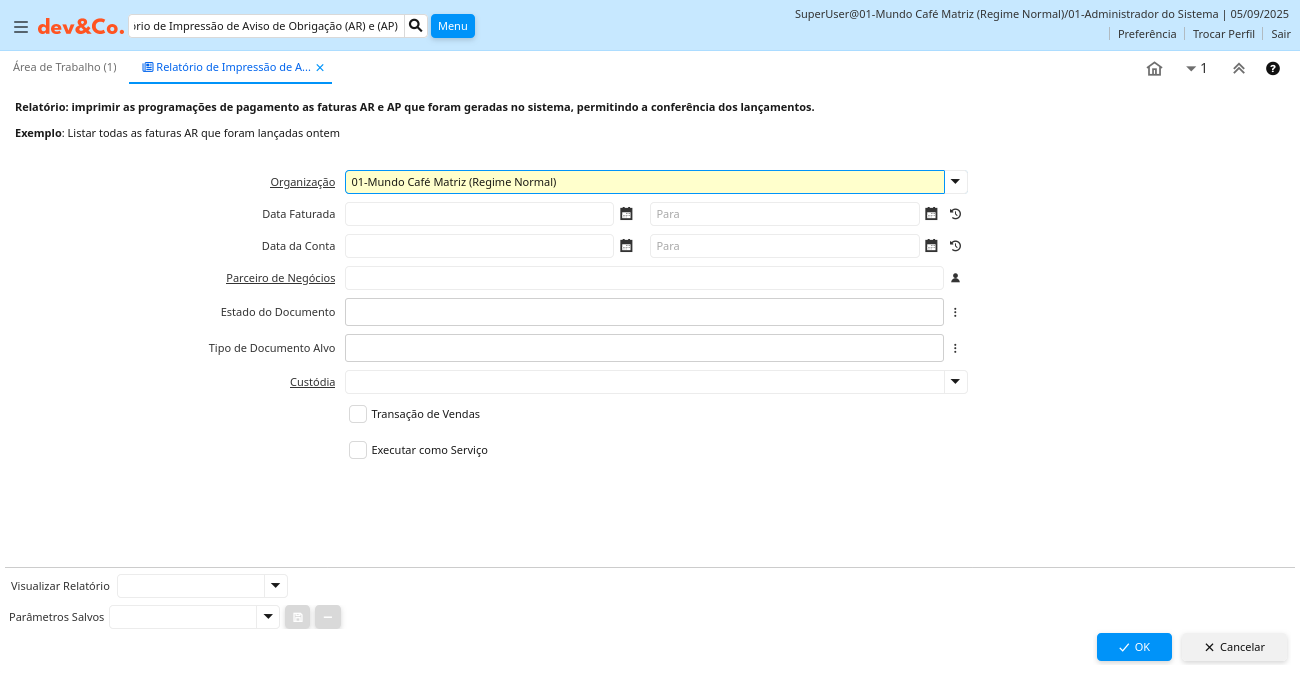This screenshot has width=1300, height=674.
Task: Click history icon beside Data Faturada
Action: tap(955, 214)
